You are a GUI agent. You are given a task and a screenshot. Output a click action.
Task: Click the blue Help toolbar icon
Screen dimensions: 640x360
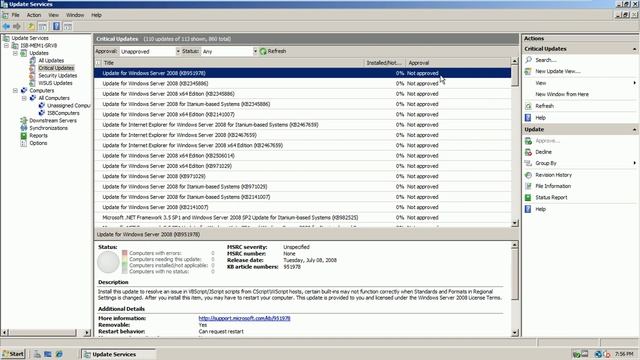point(56,27)
